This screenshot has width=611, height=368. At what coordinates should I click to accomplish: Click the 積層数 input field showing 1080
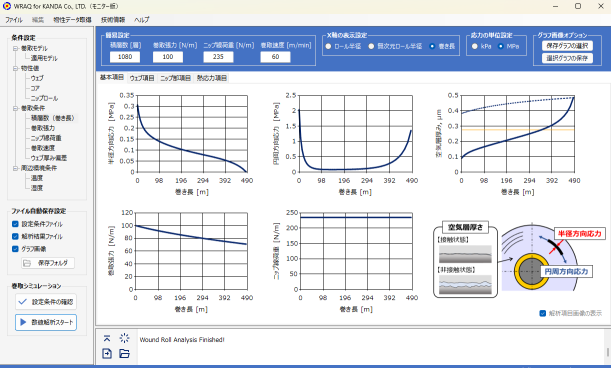(x=125, y=57)
